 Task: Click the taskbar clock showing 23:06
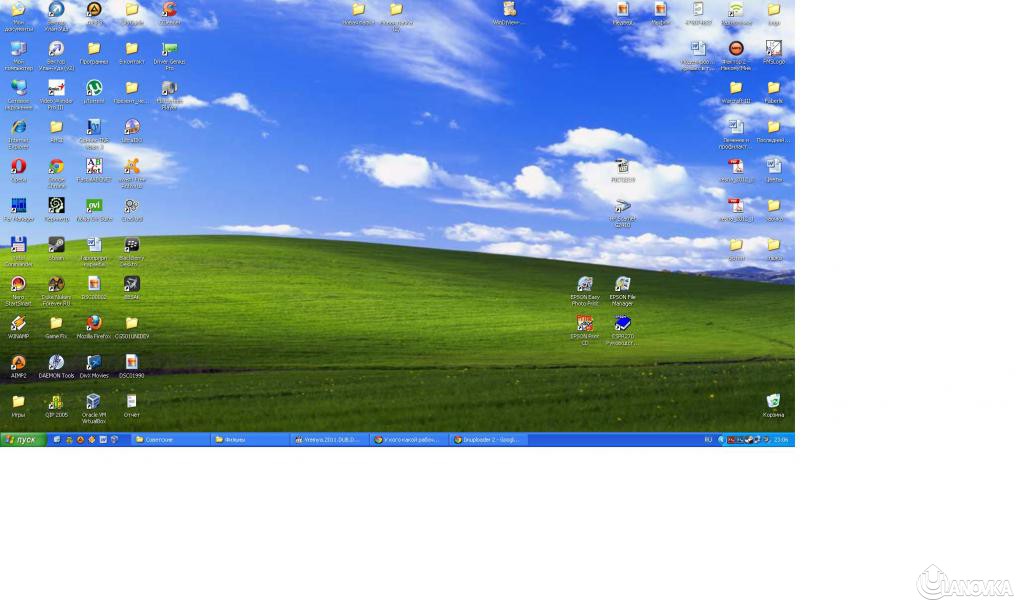(781, 440)
